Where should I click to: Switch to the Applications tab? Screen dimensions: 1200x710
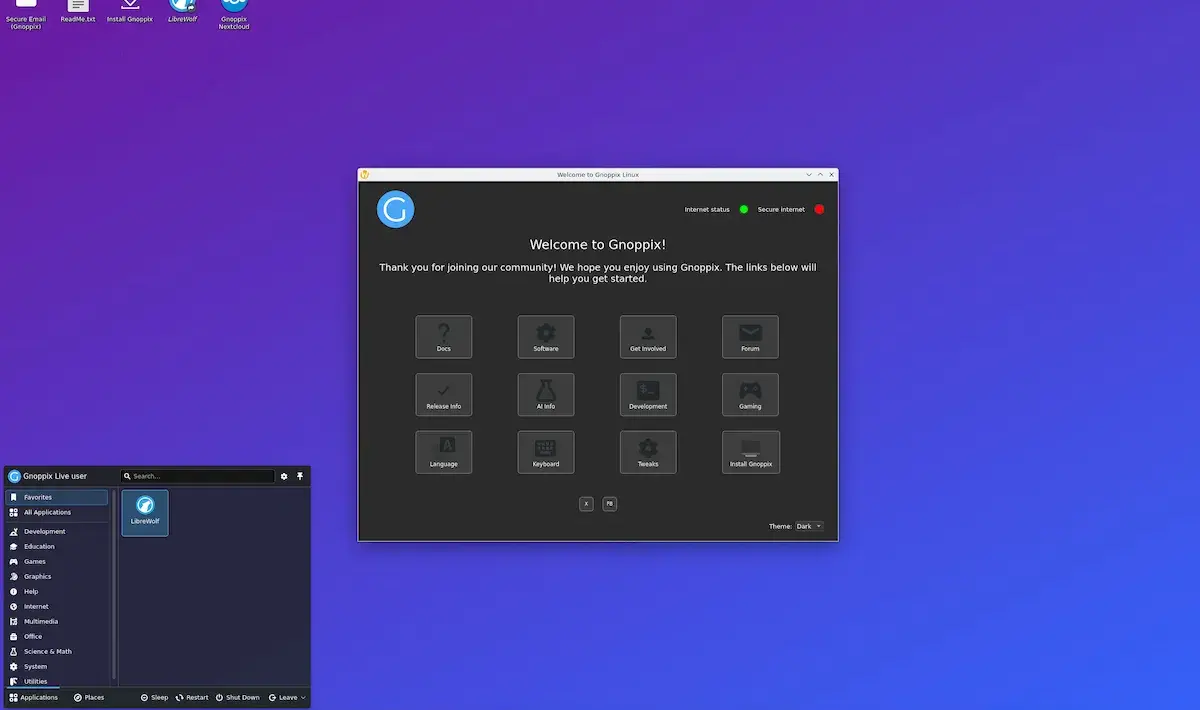[34, 697]
